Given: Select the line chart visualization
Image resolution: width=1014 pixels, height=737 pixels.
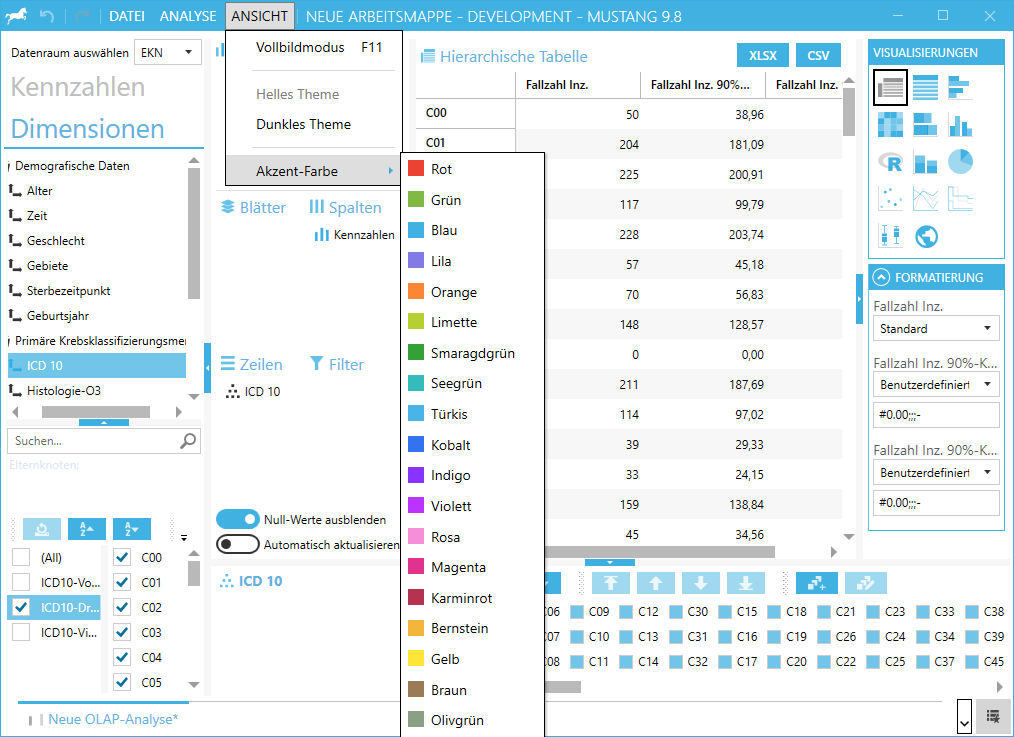Looking at the screenshot, I should pos(925,198).
